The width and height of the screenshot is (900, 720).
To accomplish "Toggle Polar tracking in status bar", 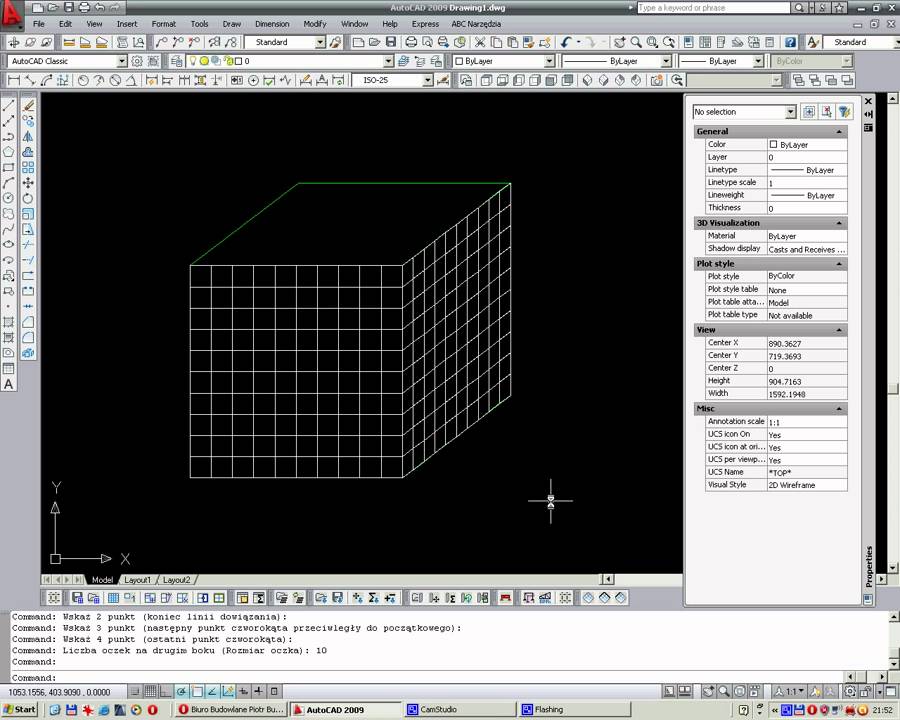I will coord(181,692).
